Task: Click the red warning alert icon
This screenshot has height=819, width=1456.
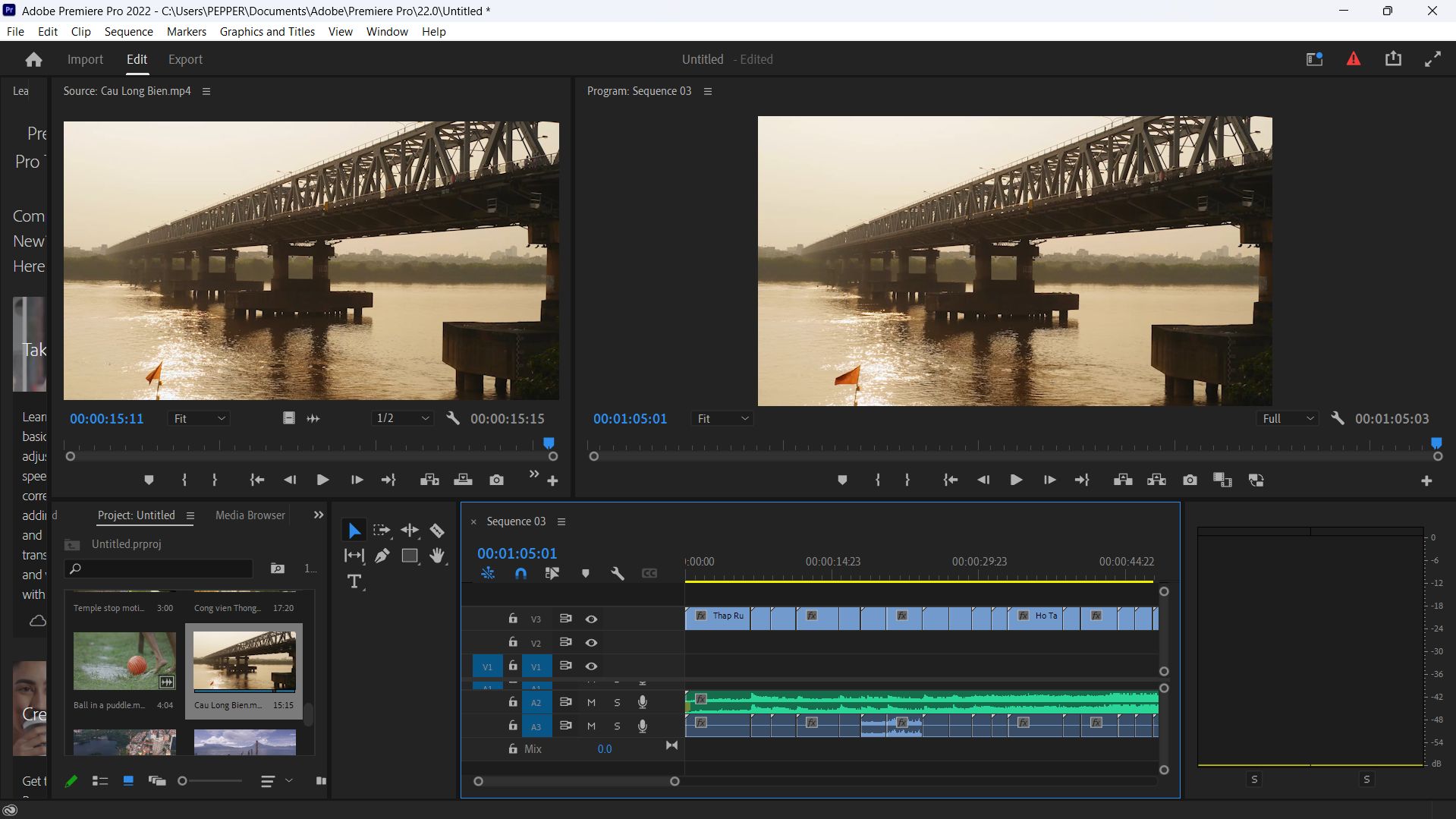Action: coord(1354,58)
